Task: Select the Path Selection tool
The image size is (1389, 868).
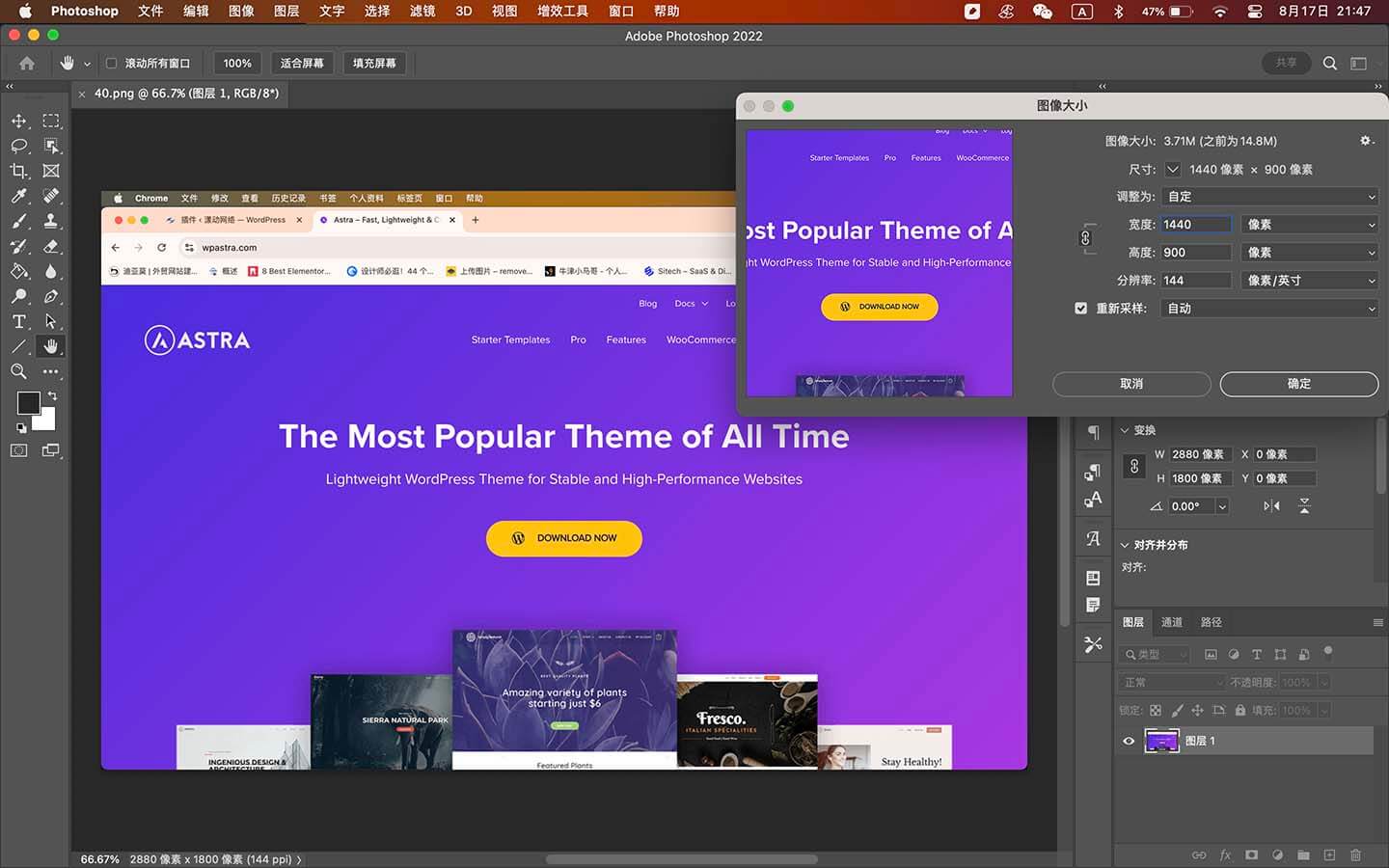Action: (51, 321)
